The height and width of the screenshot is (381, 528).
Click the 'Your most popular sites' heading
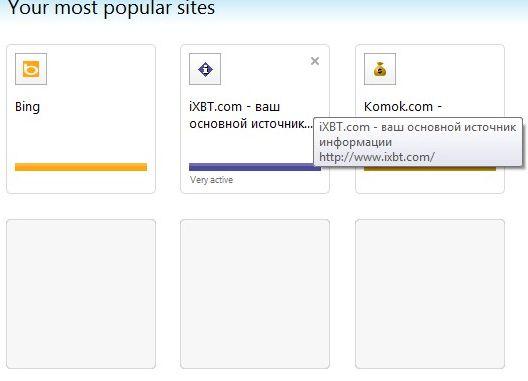click(111, 8)
